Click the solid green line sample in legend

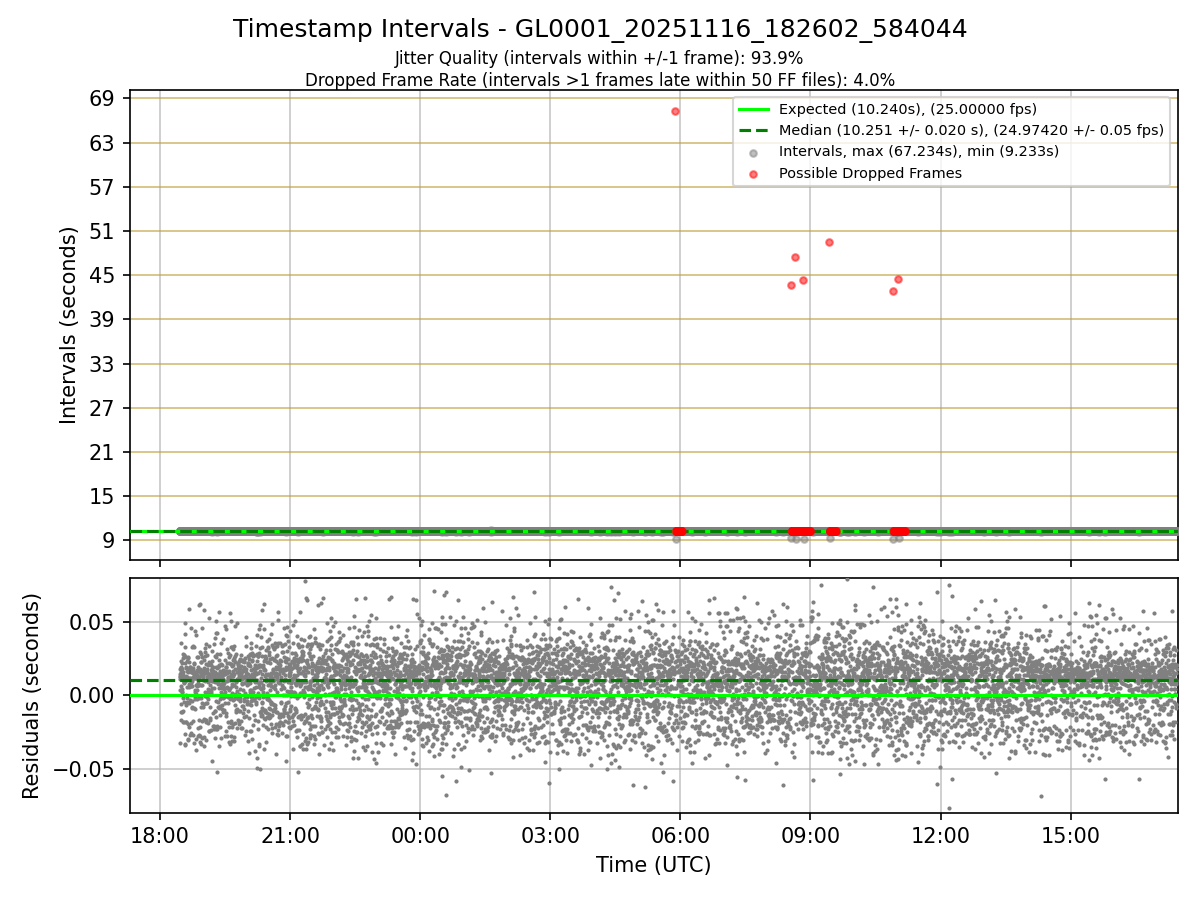coord(754,109)
